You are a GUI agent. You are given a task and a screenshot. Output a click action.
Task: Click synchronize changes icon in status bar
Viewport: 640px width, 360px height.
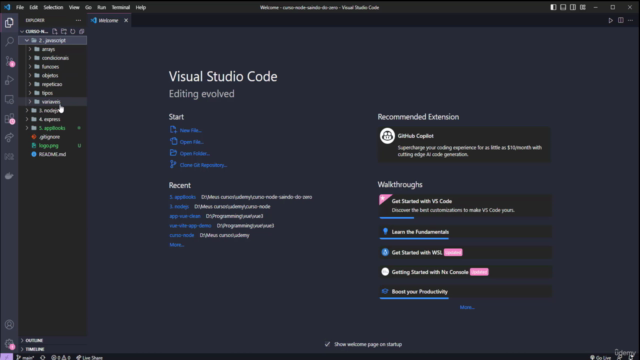[x=42, y=358]
